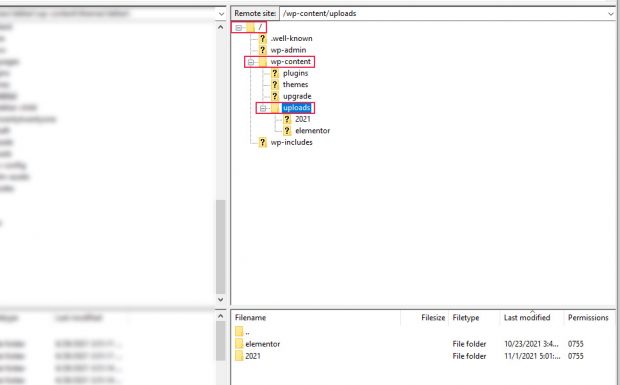Viewport: 620px width, 385px height.
Task: Click the local tree scrollbar down arrow
Action: (x=221, y=300)
